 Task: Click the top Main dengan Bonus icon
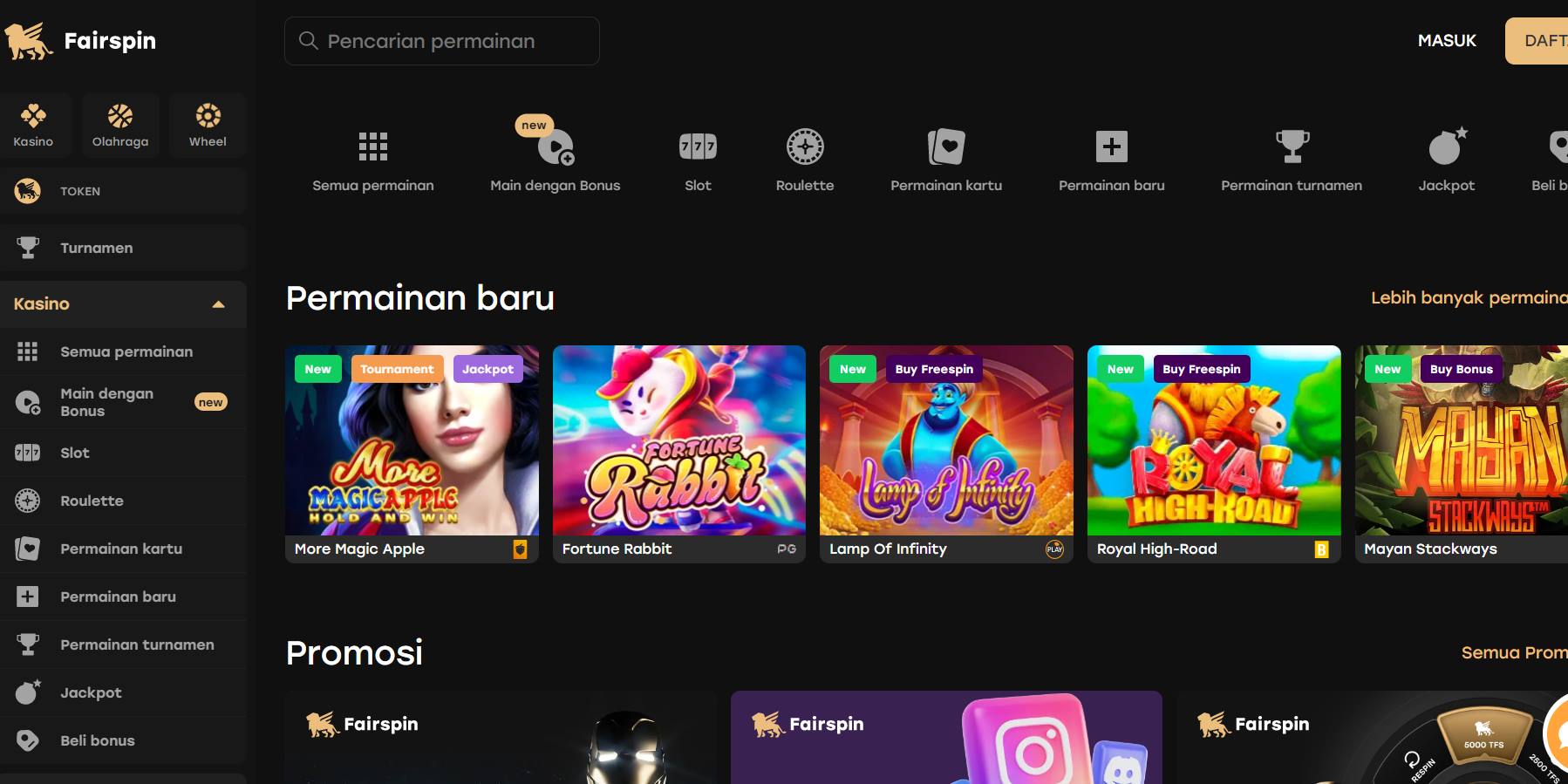click(x=556, y=147)
